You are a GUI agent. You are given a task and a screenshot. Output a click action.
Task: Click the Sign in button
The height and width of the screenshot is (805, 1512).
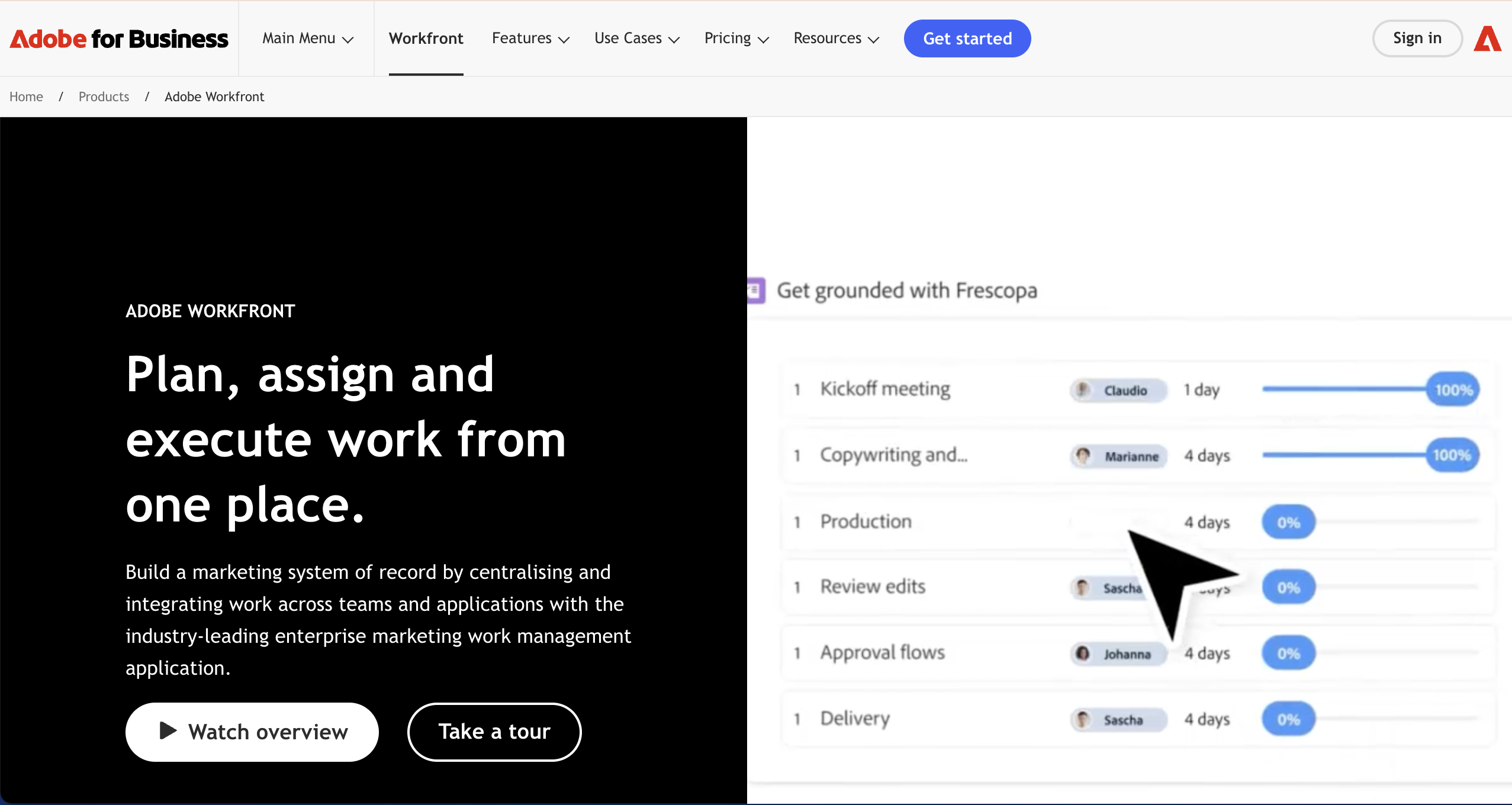pyautogui.click(x=1417, y=38)
